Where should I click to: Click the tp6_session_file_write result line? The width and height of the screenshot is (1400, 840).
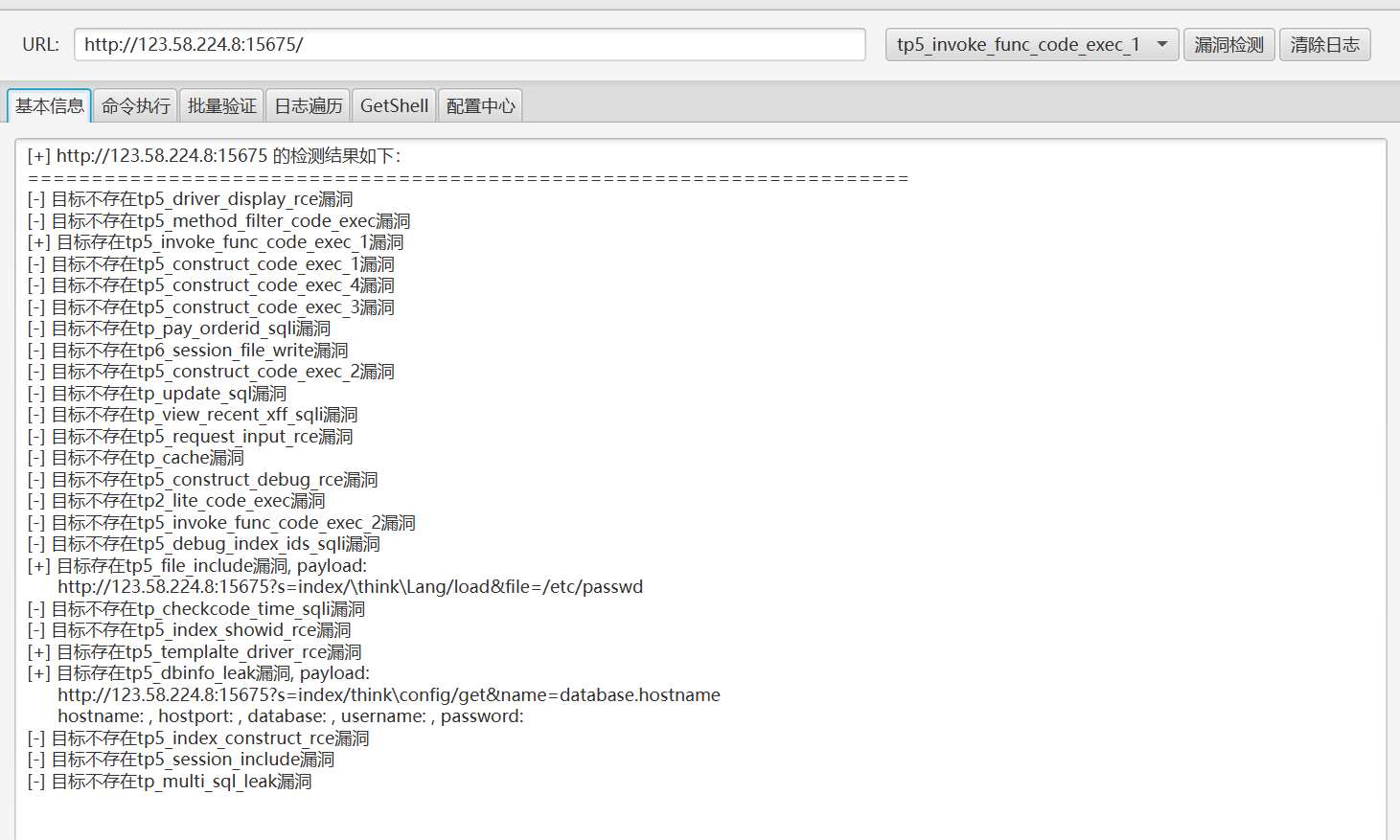click(188, 351)
